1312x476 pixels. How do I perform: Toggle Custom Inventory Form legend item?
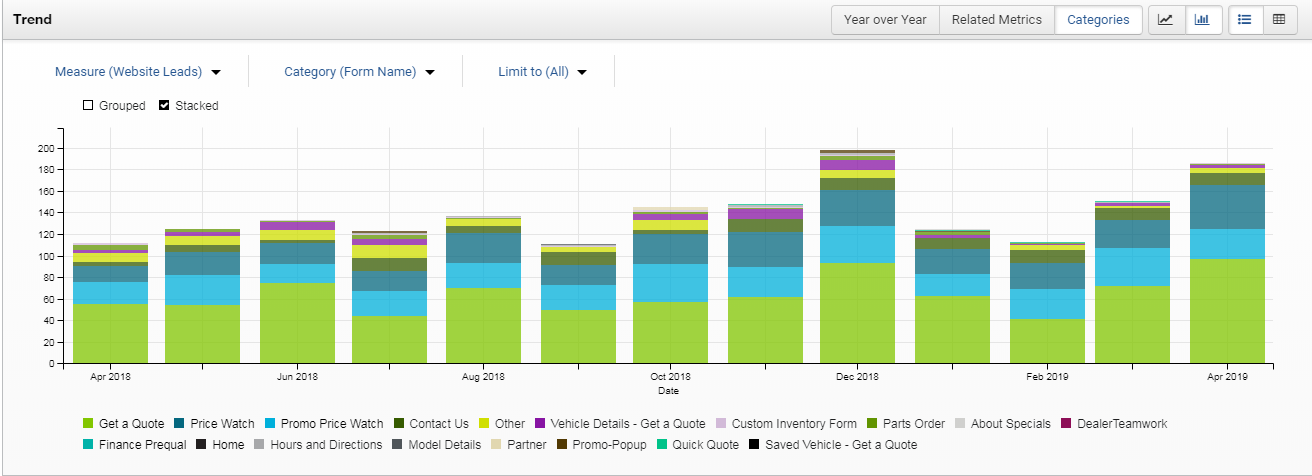(786, 424)
